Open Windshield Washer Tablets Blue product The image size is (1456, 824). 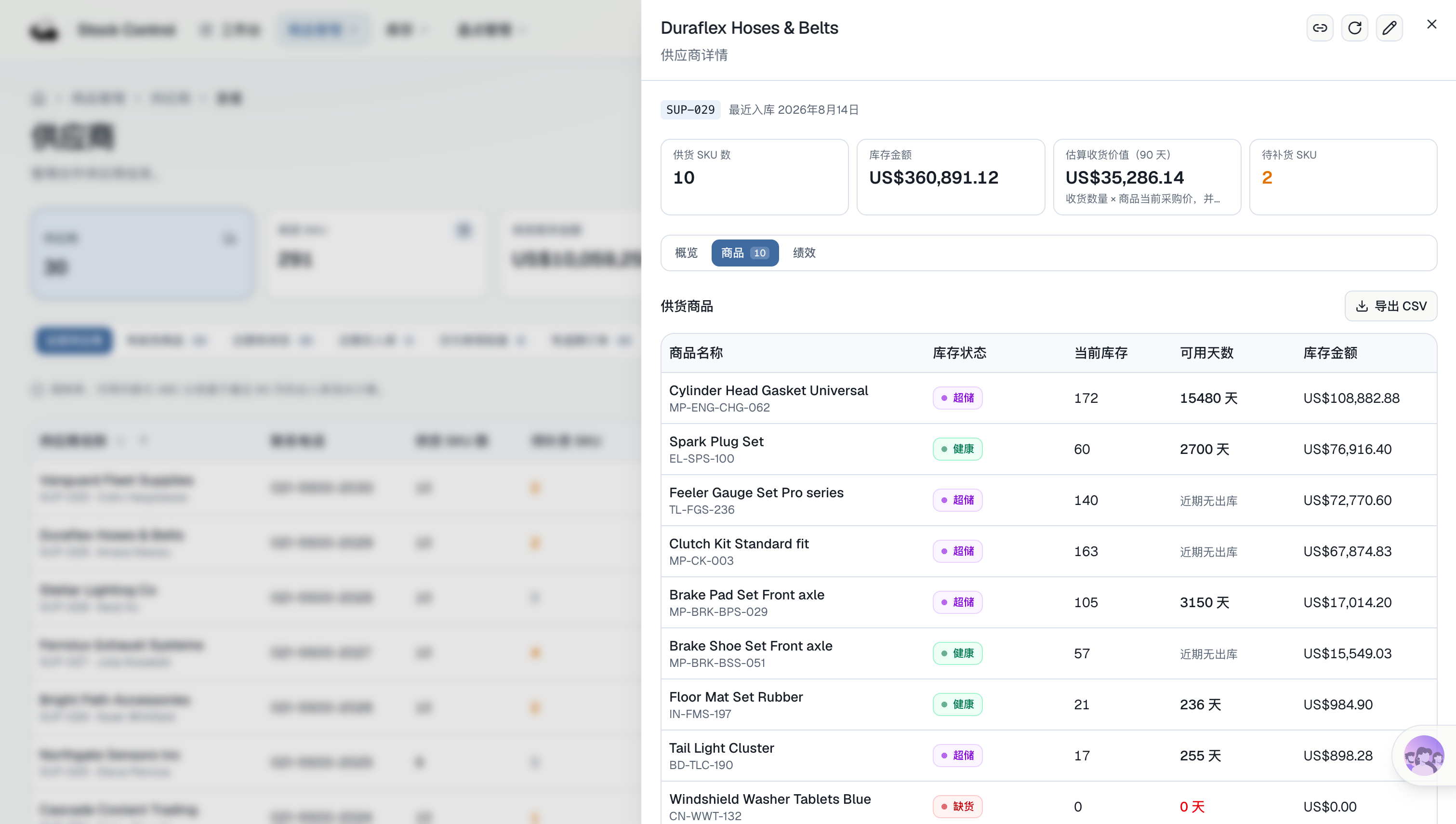[770, 799]
